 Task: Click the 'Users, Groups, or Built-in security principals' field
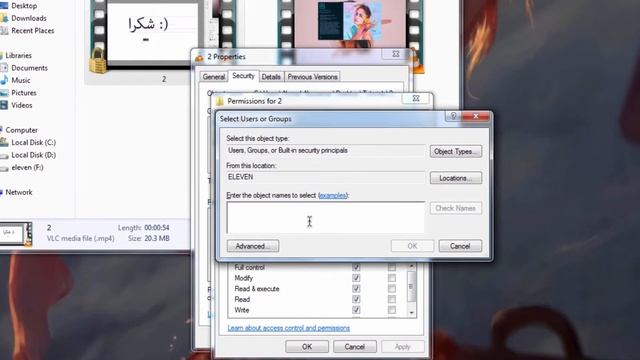click(326, 151)
